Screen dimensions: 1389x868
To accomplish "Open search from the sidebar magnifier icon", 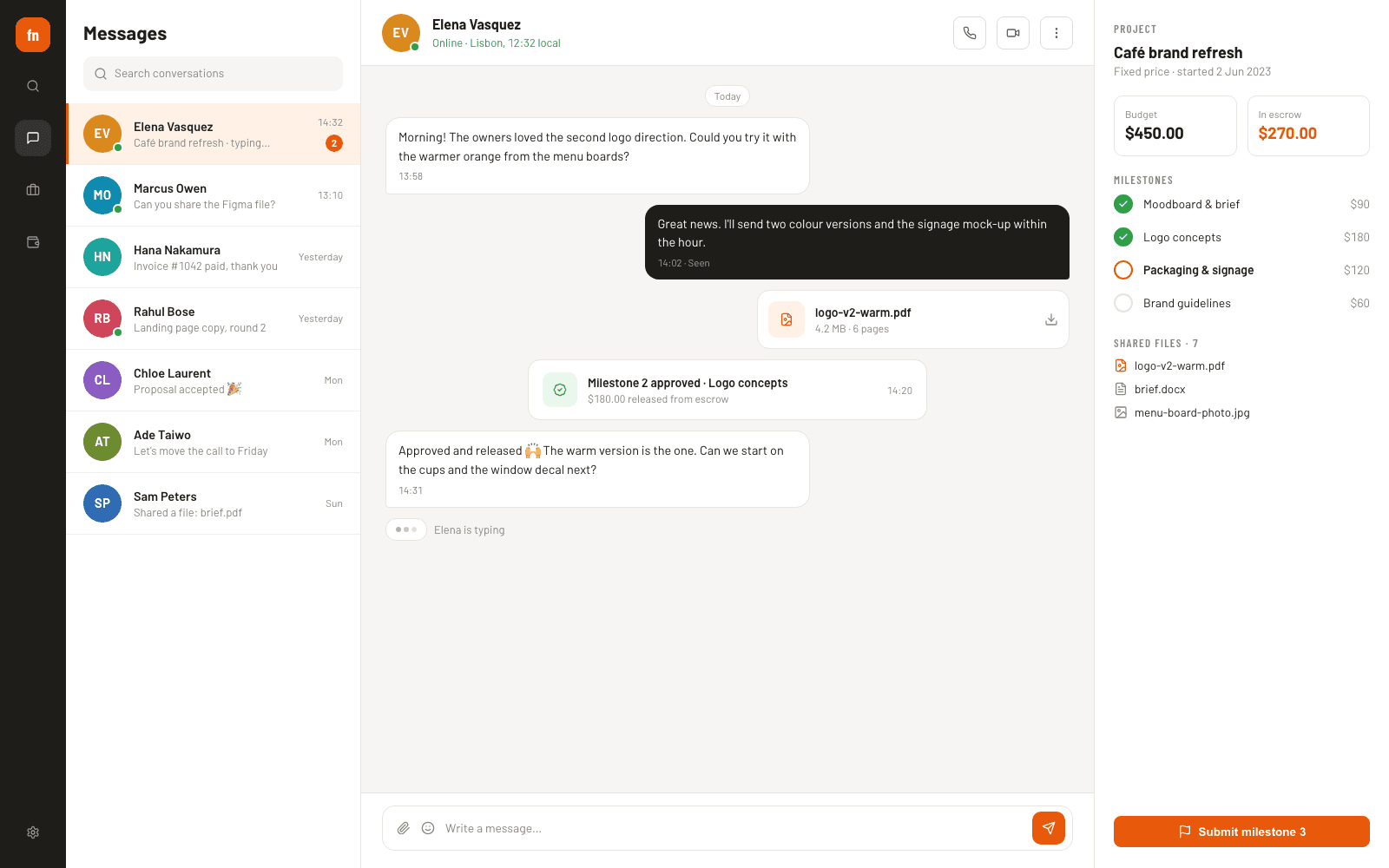I will click(33, 86).
